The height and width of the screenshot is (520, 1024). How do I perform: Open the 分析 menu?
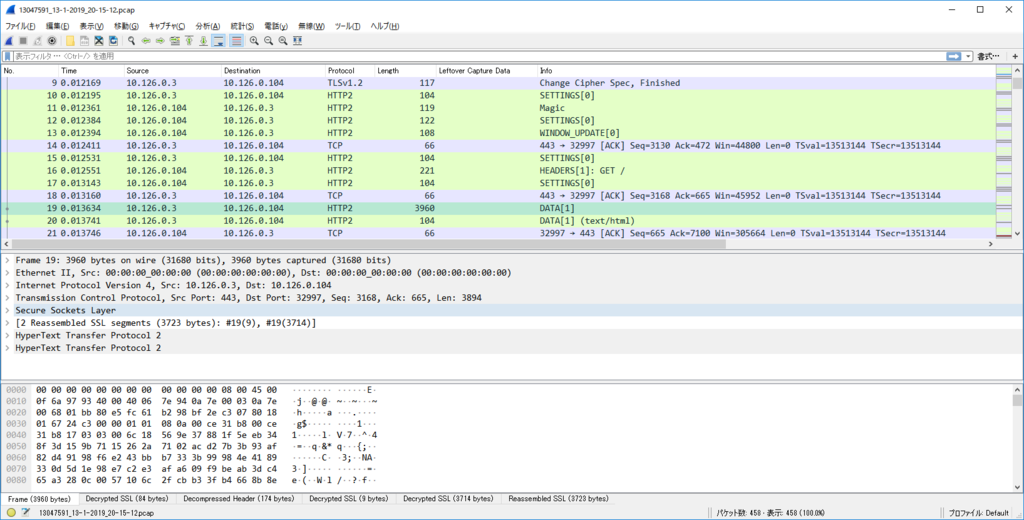207,26
